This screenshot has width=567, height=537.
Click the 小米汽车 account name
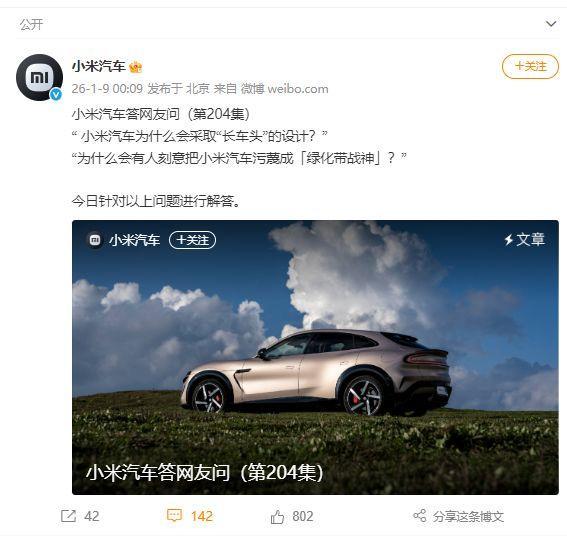(98, 67)
